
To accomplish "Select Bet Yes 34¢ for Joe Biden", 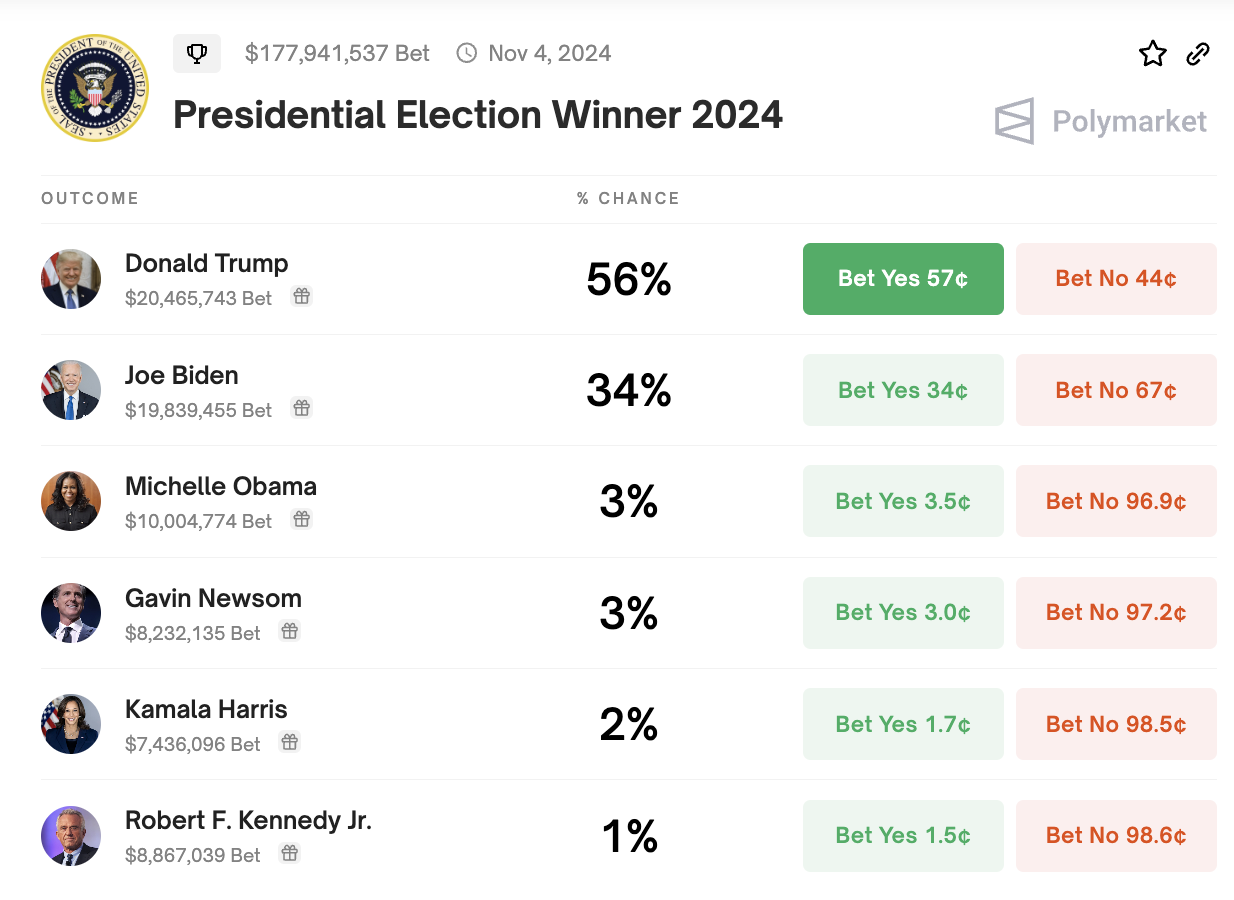I will click(903, 390).
